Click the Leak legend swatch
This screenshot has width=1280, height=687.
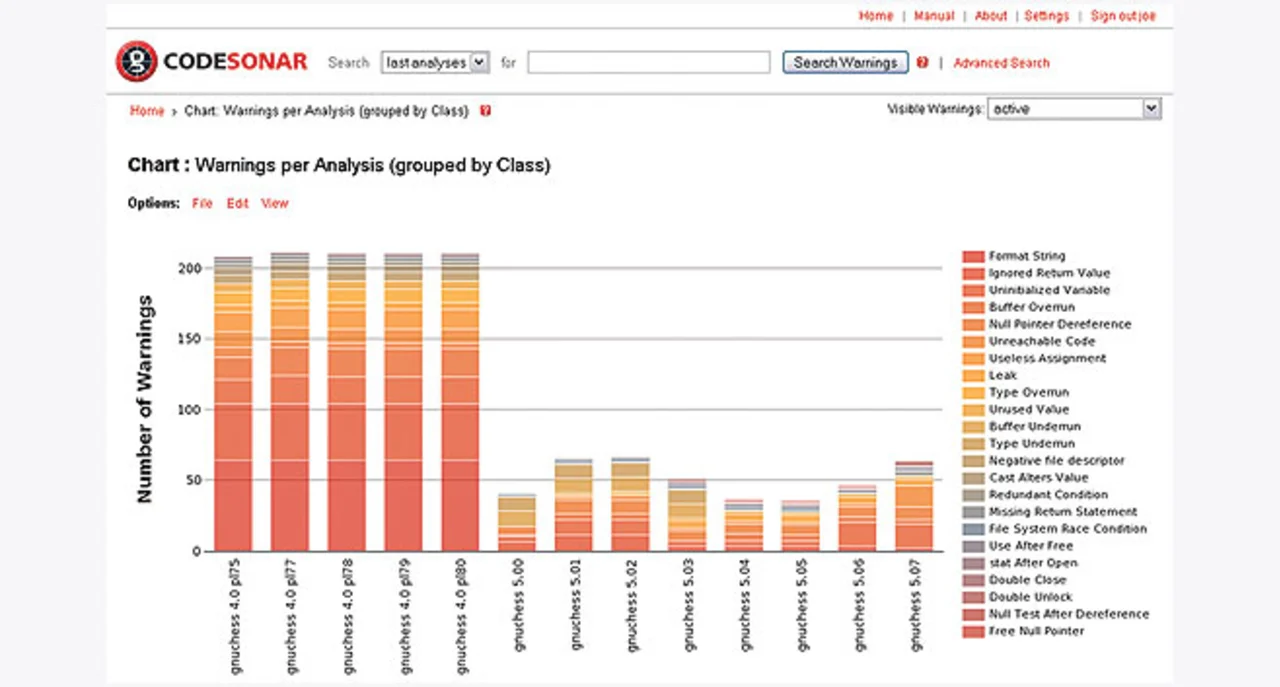[973, 375]
